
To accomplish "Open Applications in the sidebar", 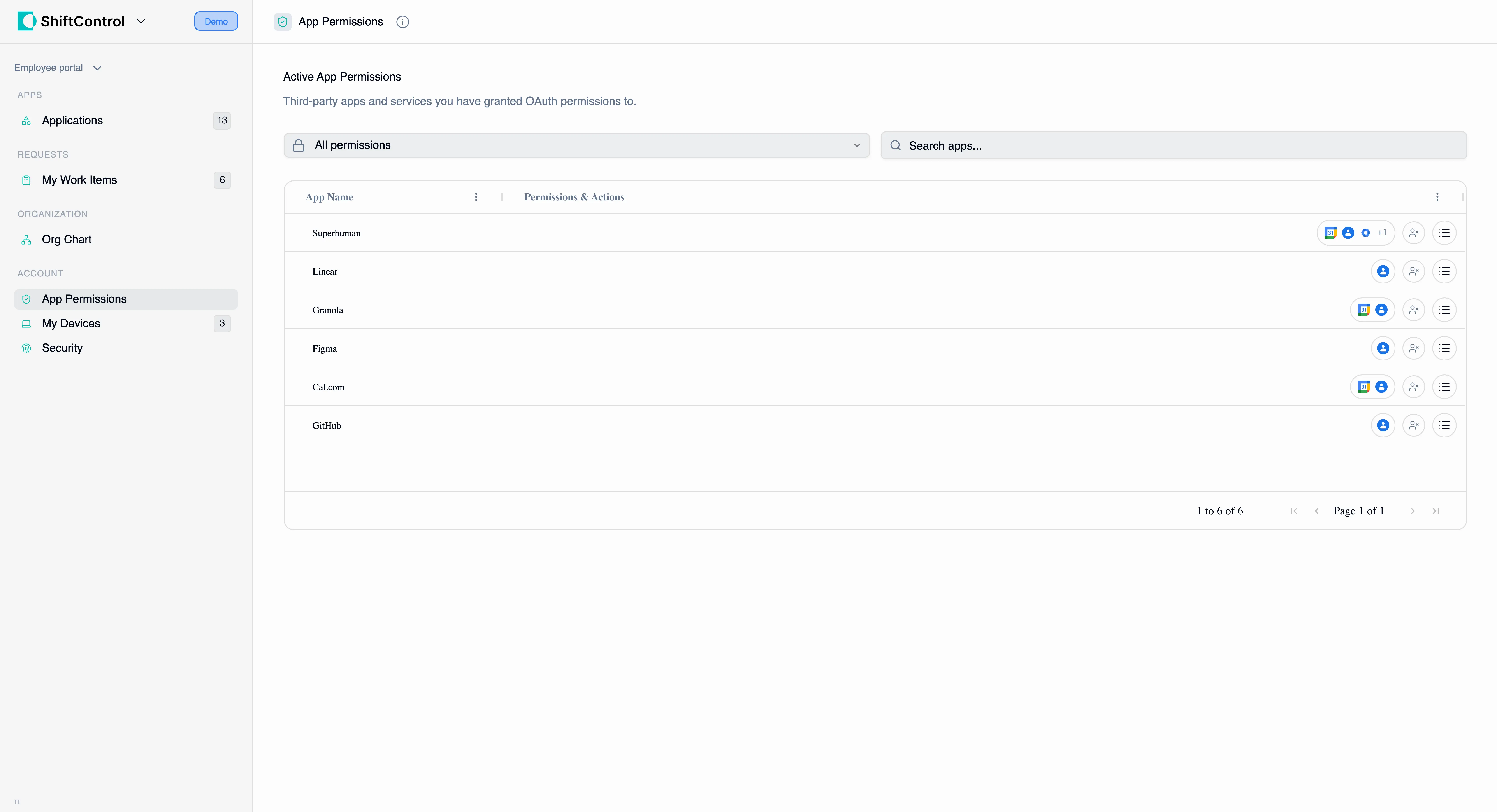I will click(126, 120).
